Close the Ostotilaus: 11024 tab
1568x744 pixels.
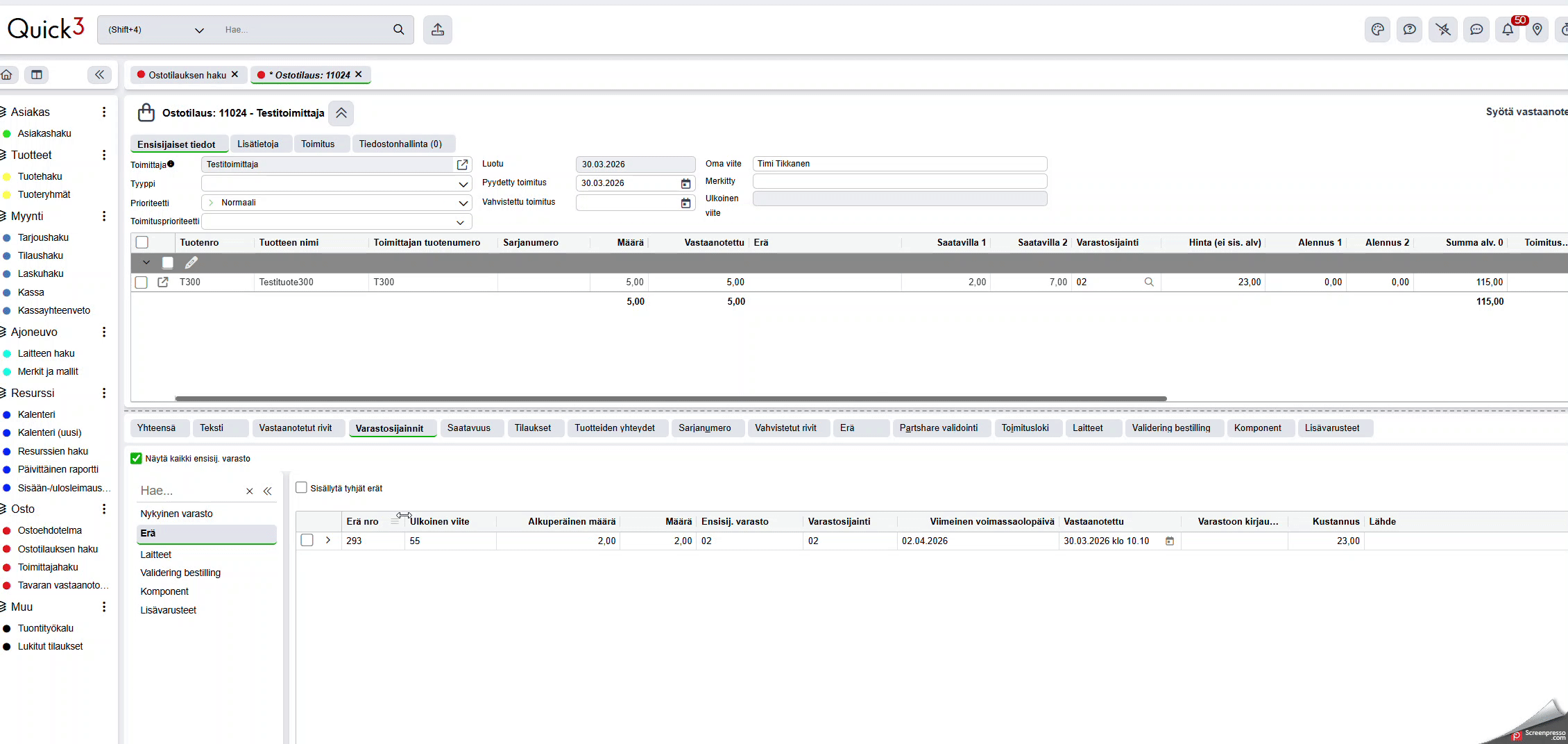pos(358,74)
